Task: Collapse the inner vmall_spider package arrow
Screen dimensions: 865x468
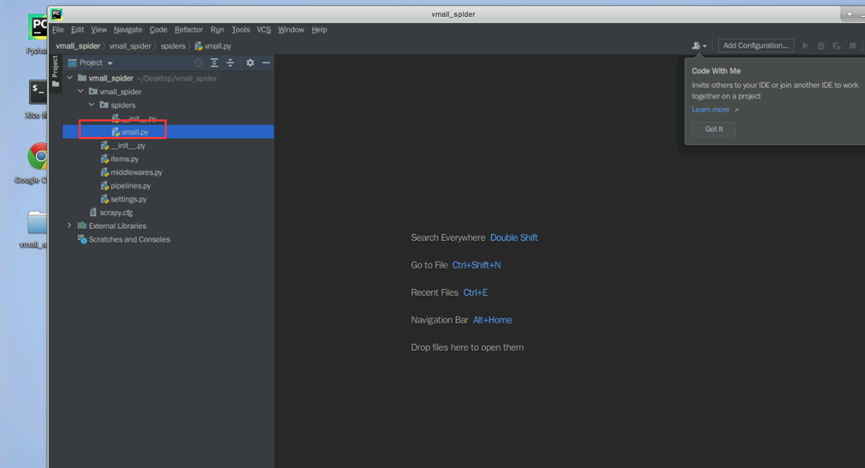Action: pos(81,91)
